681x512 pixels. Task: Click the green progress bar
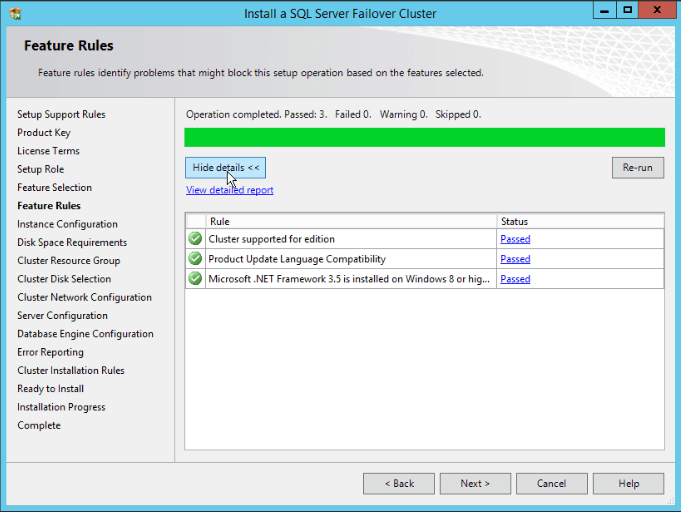424,137
